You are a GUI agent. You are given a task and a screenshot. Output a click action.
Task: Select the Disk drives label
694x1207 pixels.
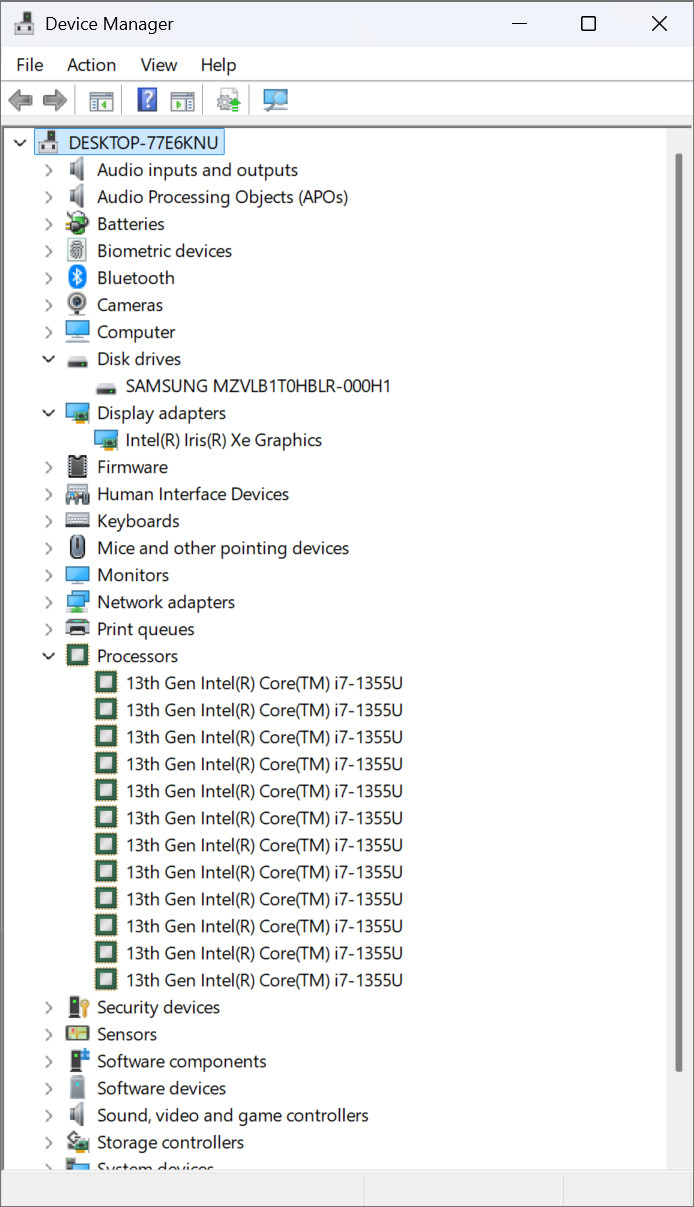coord(139,359)
